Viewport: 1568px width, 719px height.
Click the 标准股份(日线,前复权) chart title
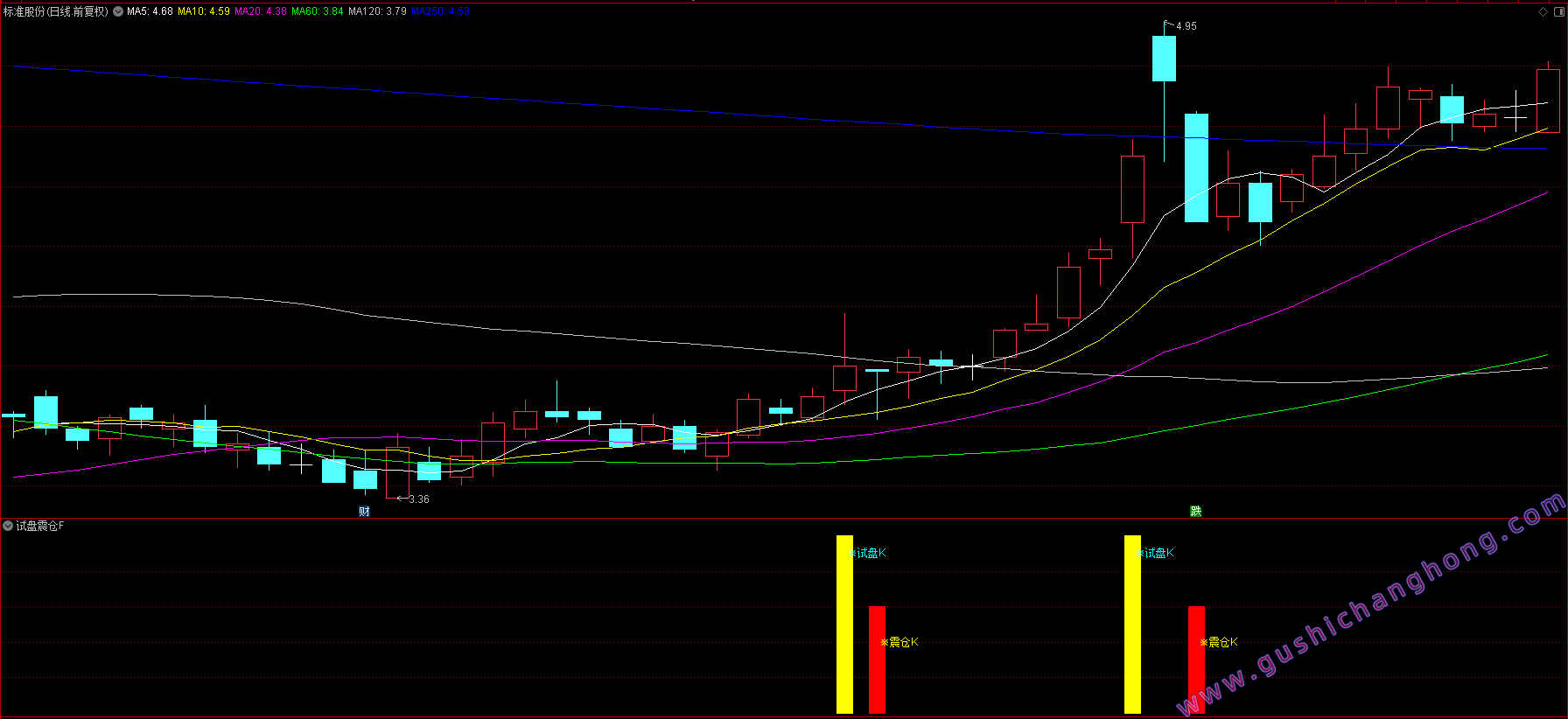pyautogui.click(x=56, y=11)
